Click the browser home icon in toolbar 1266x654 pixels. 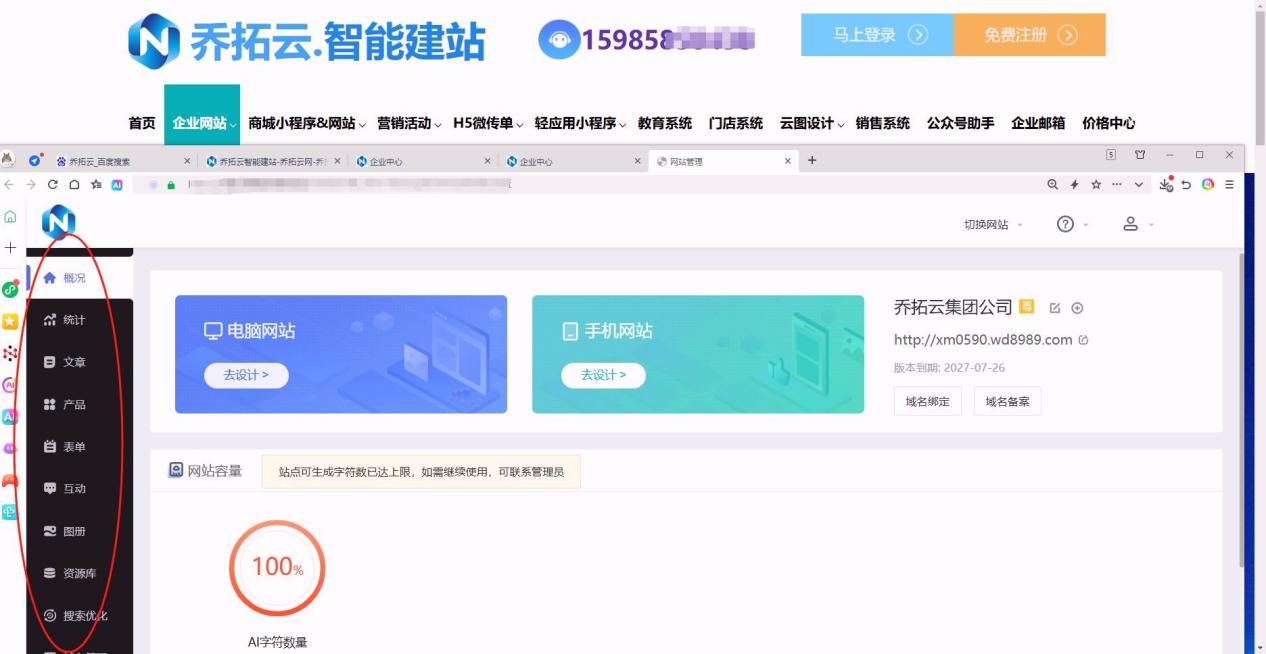click(74, 185)
